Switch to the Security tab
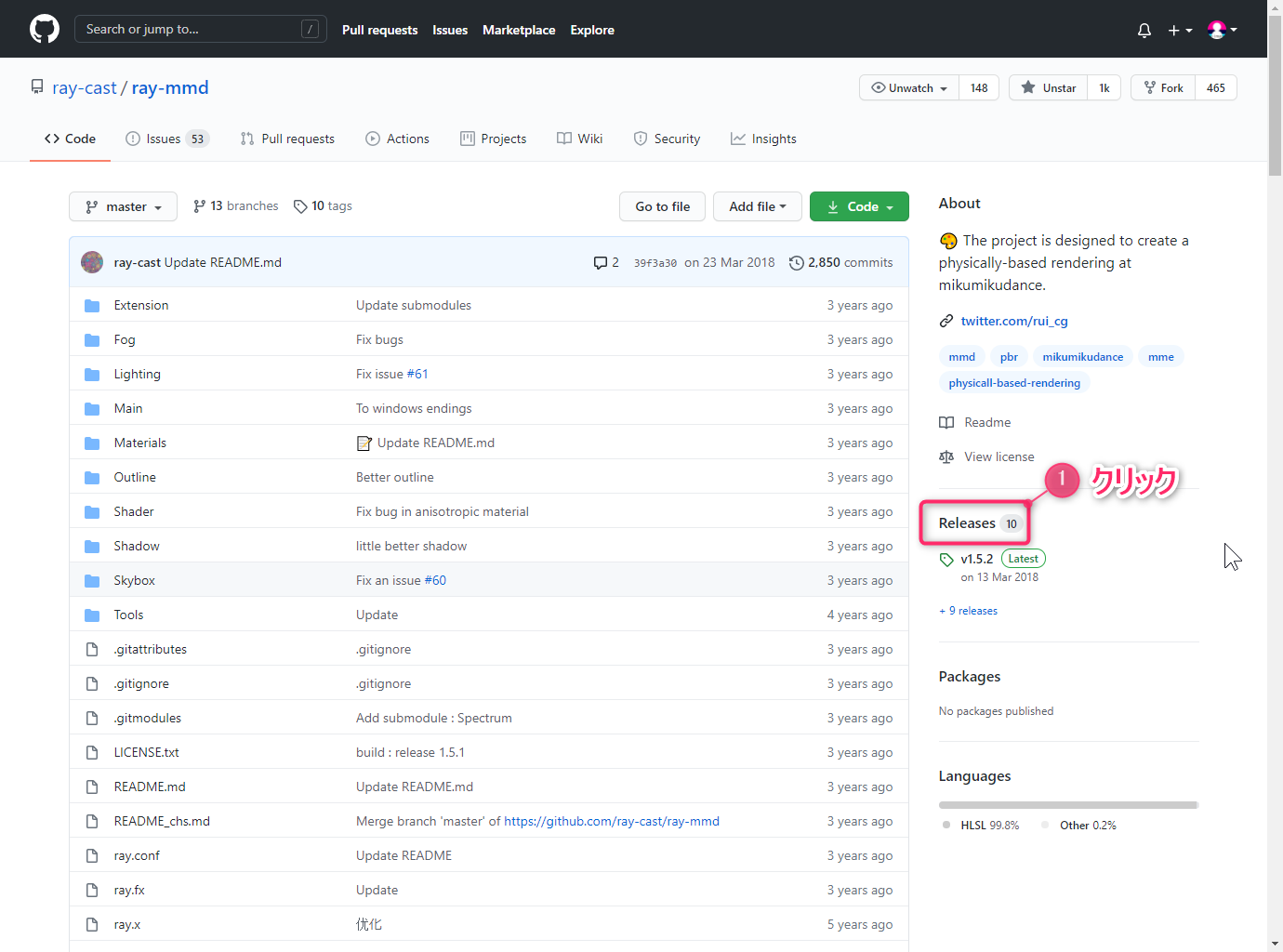This screenshot has height=952, width=1283. click(667, 139)
